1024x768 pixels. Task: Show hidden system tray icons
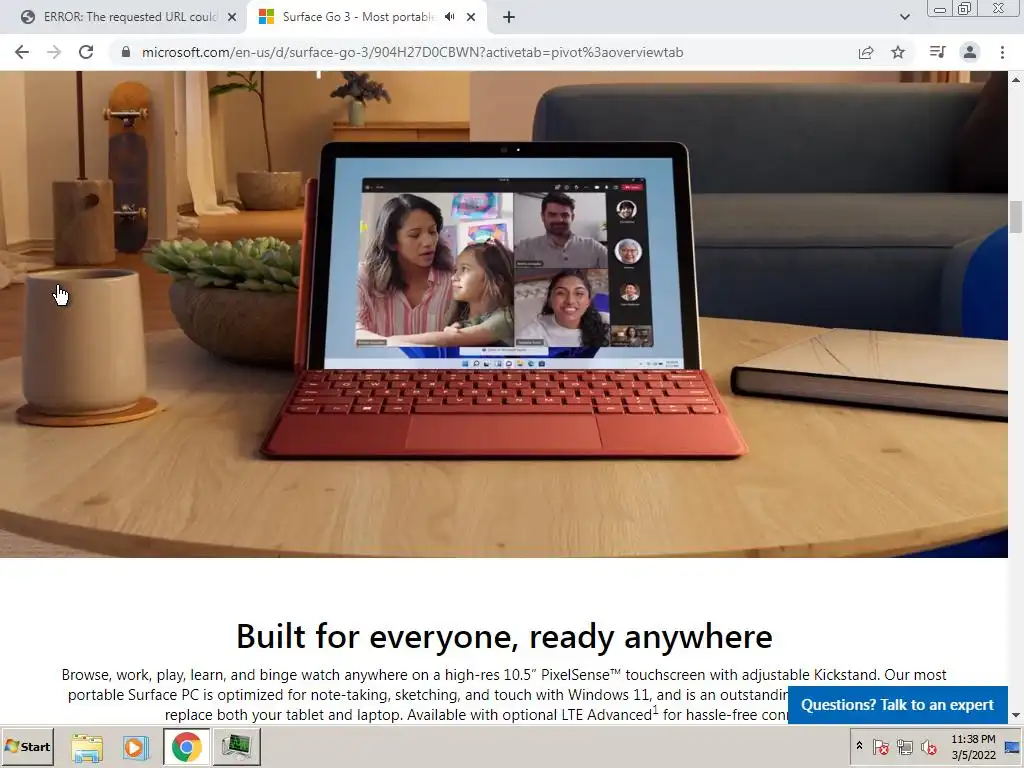point(859,746)
